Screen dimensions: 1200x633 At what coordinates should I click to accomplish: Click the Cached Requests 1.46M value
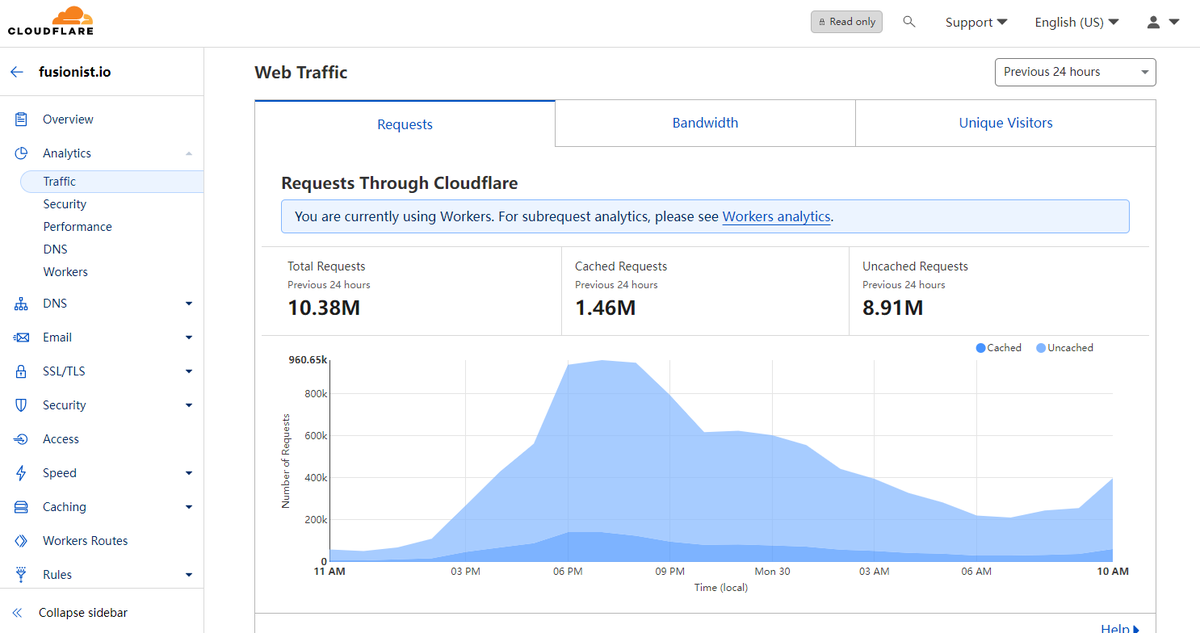pos(606,308)
